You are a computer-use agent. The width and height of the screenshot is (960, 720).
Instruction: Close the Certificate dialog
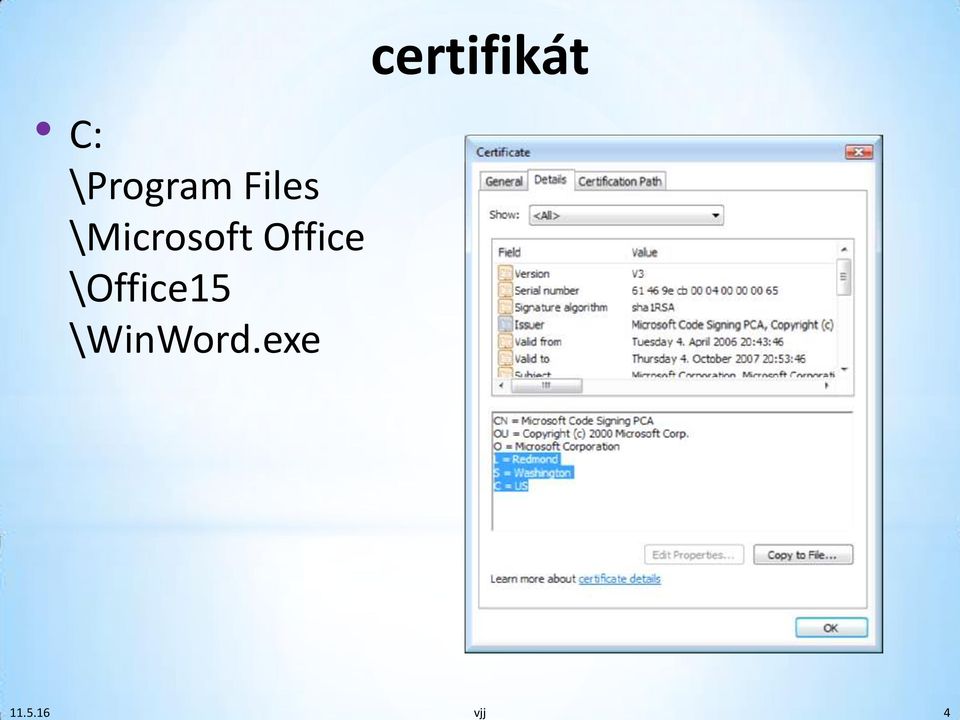858,152
